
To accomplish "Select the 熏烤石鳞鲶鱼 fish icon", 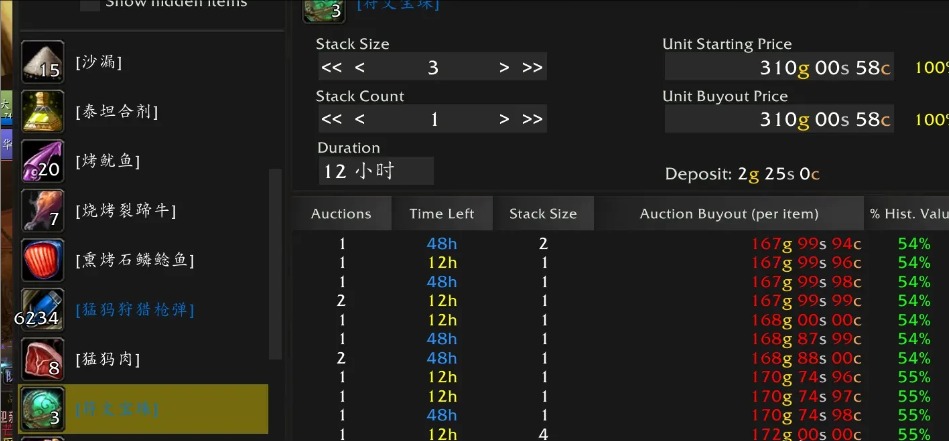I will (x=42, y=260).
